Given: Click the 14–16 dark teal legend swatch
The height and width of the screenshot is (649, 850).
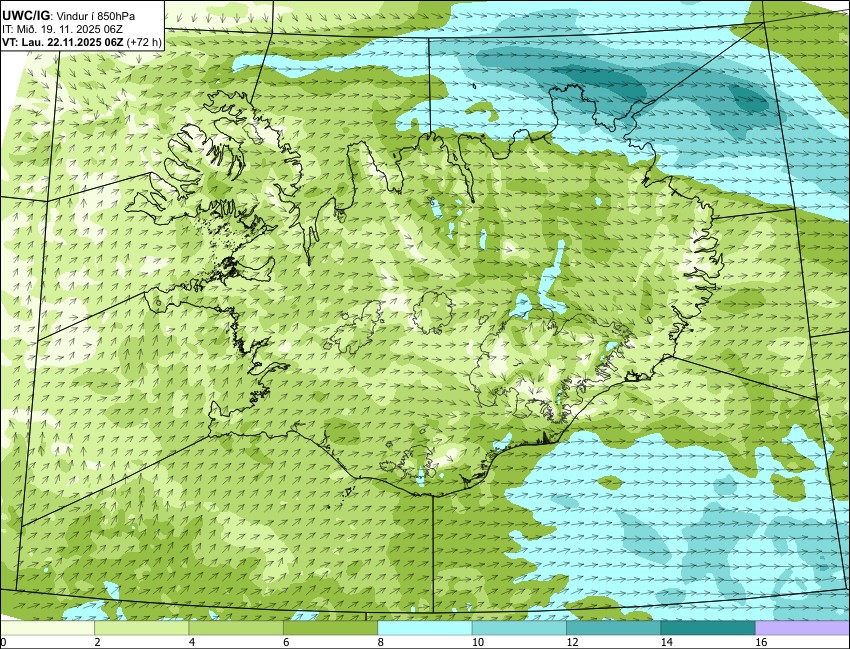Looking at the screenshot, I should pyautogui.click(x=707, y=628).
